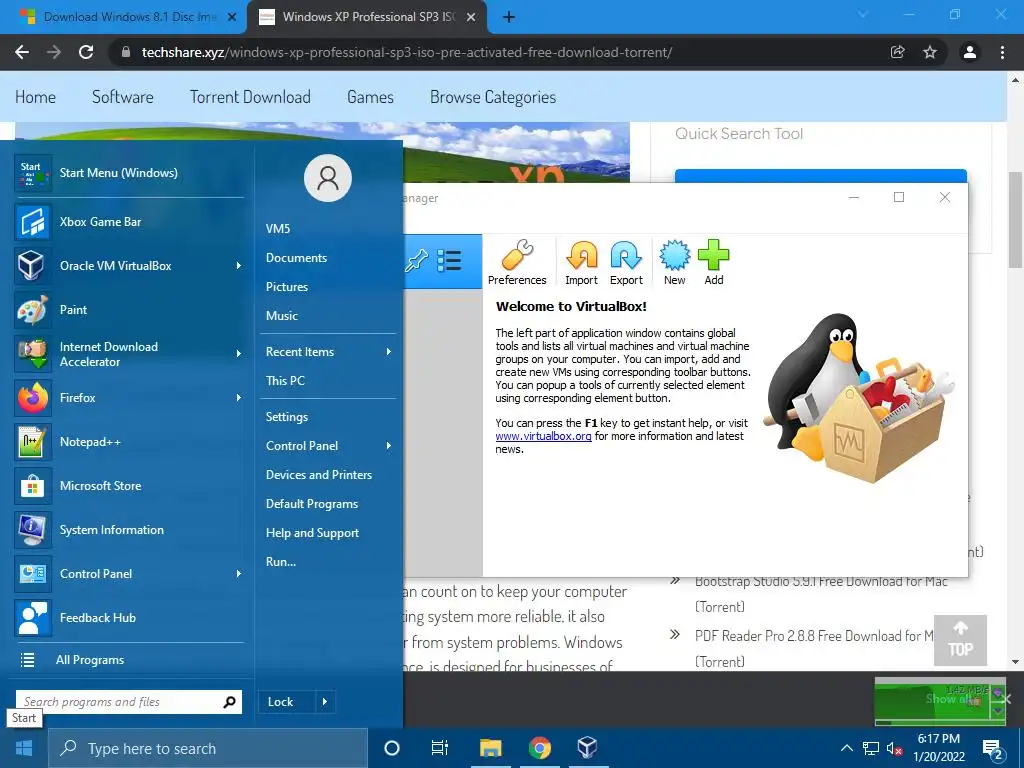This screenshot has width=1024, height=768.
Task: Open Settings from start menu
Action: click(x=287, y=417)
